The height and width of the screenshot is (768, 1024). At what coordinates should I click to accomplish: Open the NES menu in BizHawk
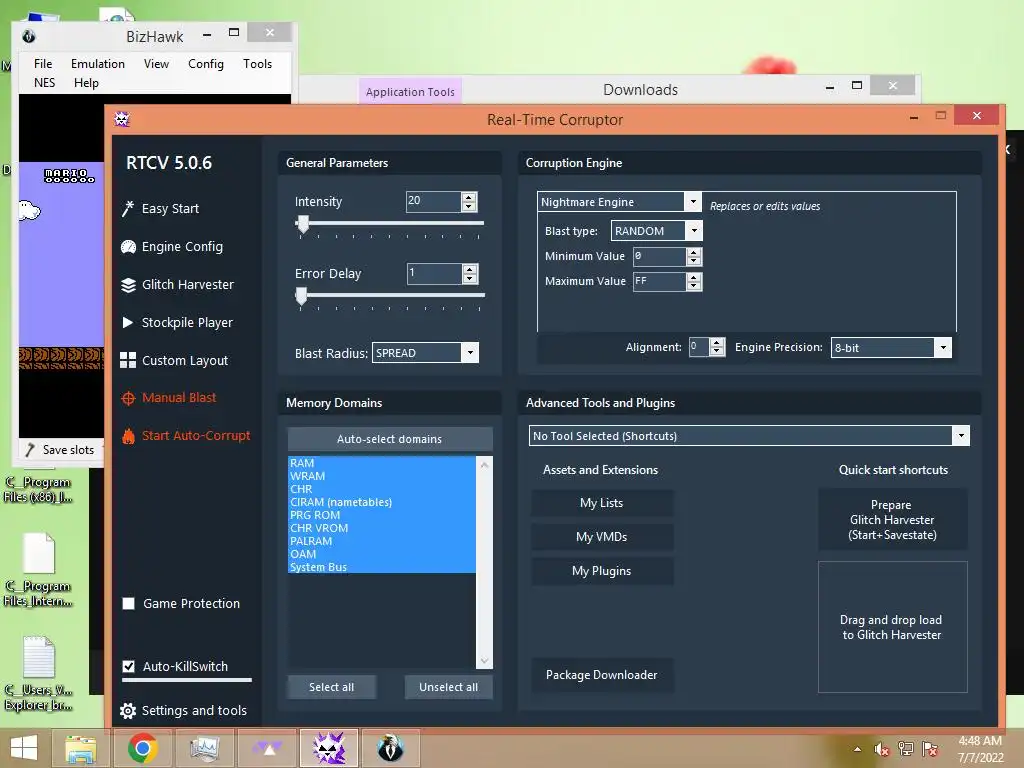coord(44,83)
